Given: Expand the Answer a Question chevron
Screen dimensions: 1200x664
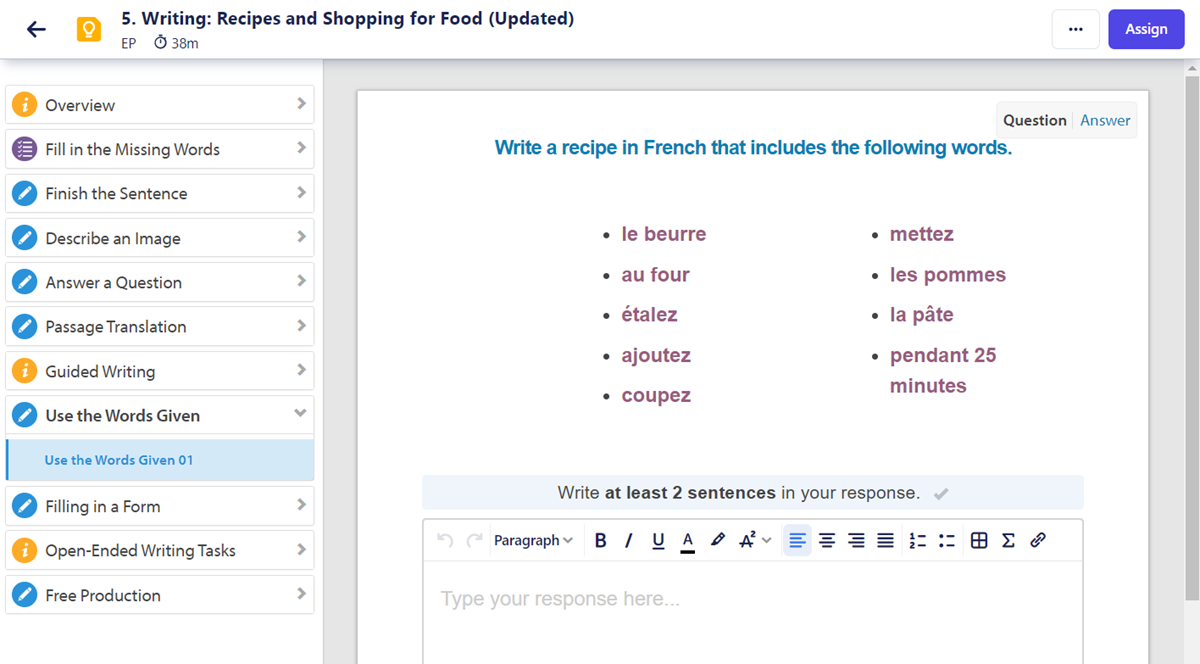Looking at the screenshot, I should pyautogui.click(x=301, y=281).
